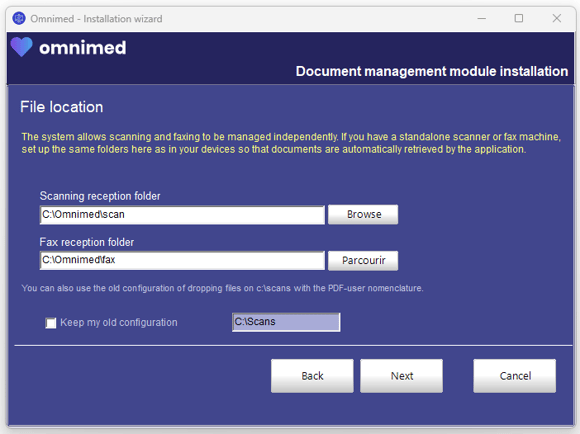Click the omnimed wordmark in the header
Viewport: 580px width, 434px height.
(x=82, y=48)
